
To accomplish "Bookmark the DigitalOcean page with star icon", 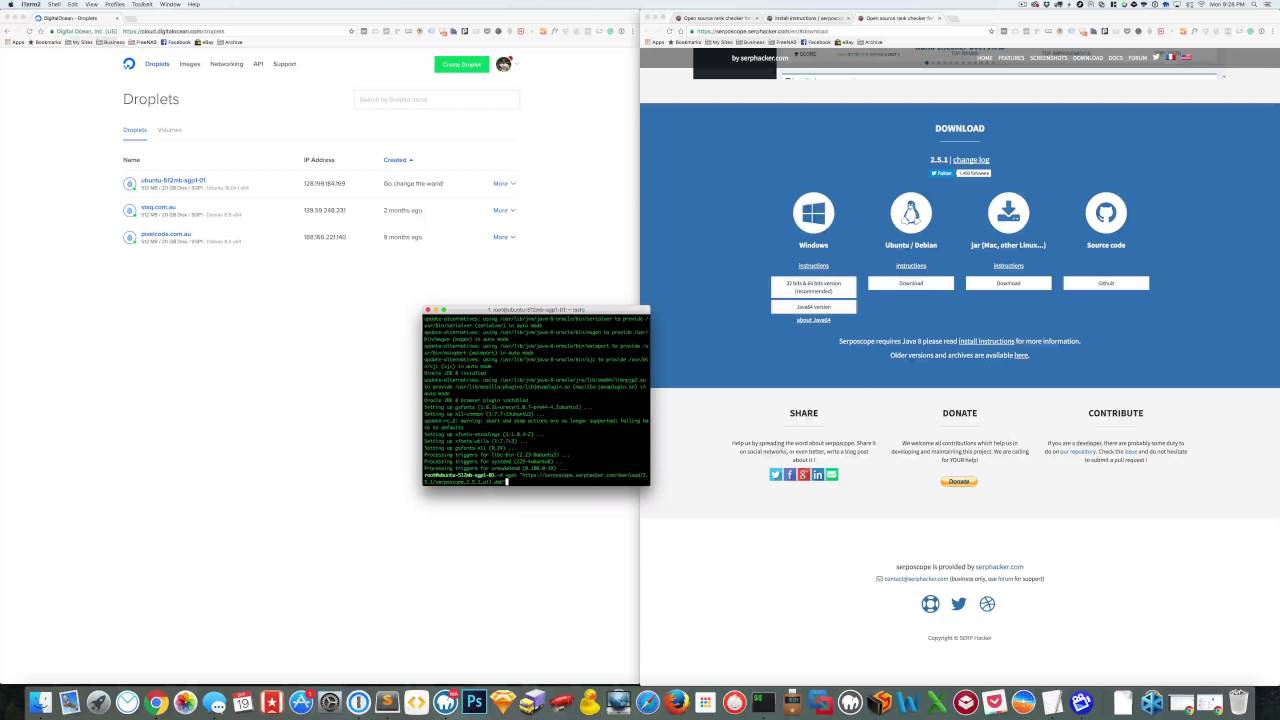I will click(x=351, y=31).
